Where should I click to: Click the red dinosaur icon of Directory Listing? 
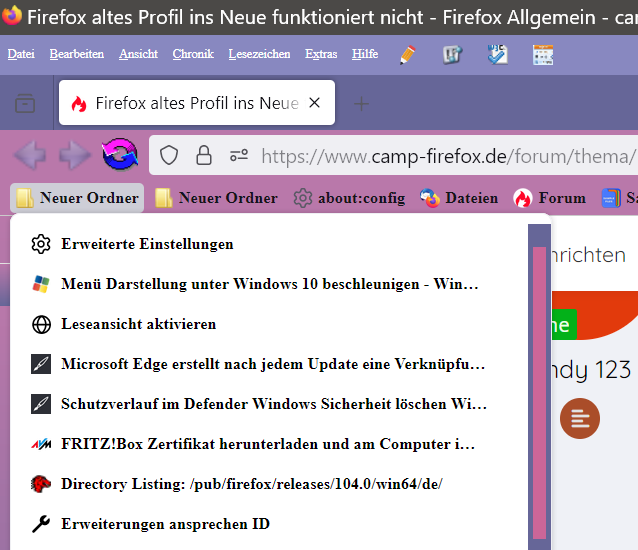[x=41, y=484]
